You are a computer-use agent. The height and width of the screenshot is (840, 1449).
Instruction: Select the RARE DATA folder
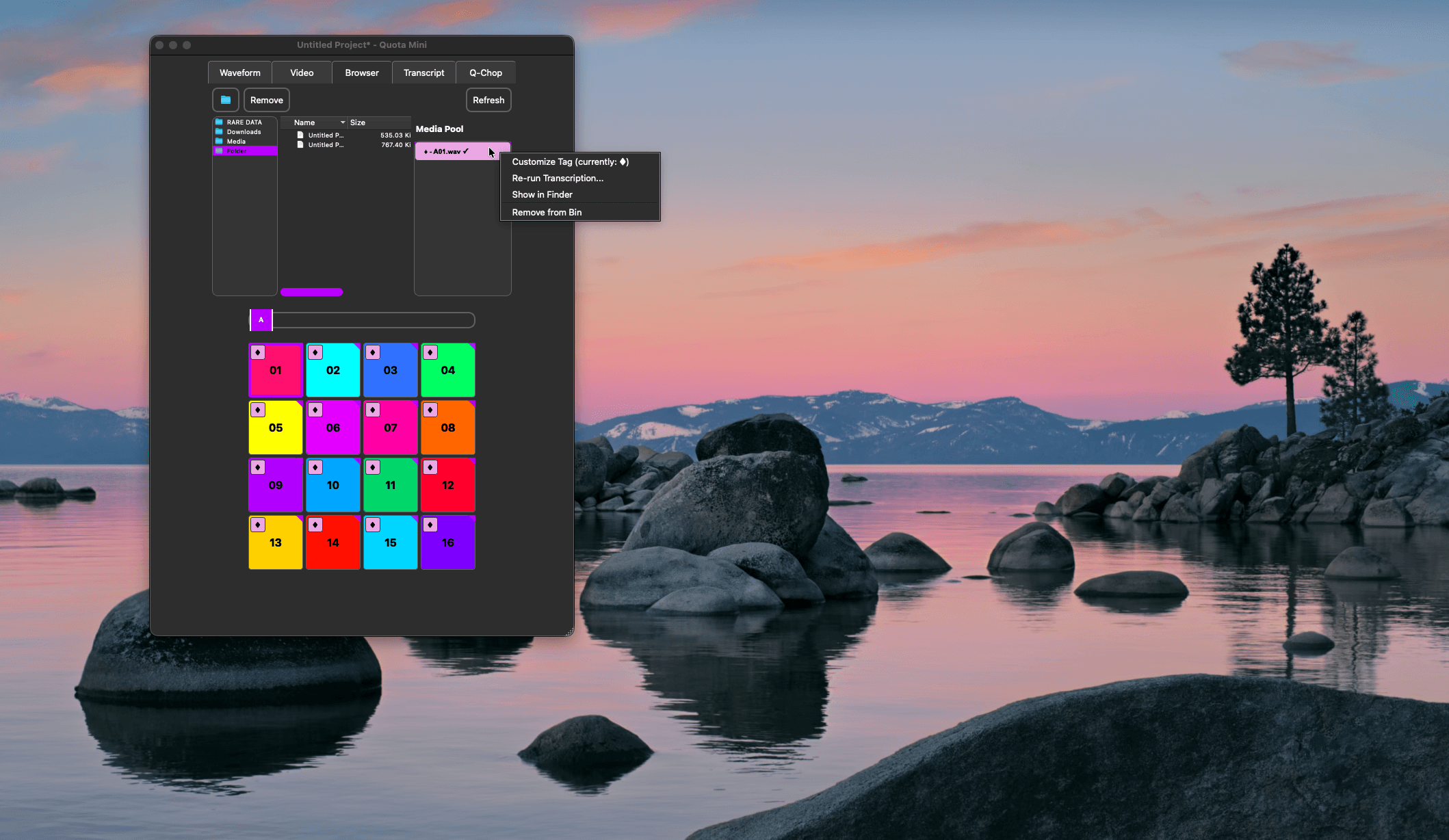(244, 122)
